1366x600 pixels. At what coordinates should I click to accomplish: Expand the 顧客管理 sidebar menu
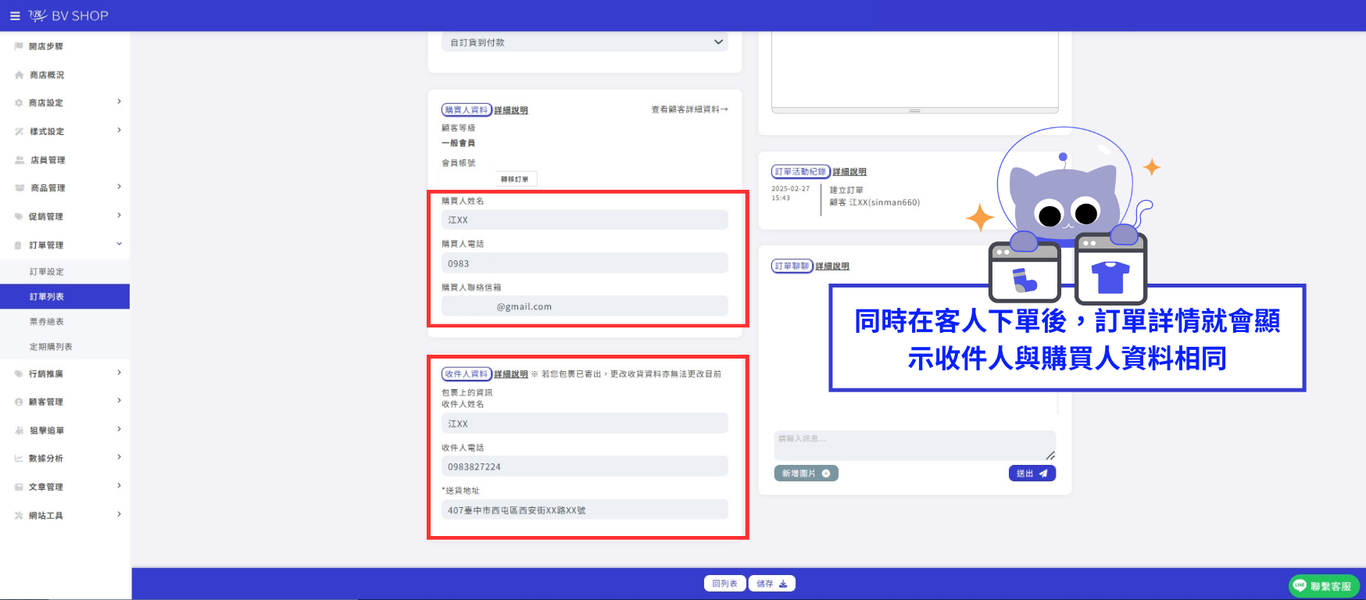coord(65,402)
